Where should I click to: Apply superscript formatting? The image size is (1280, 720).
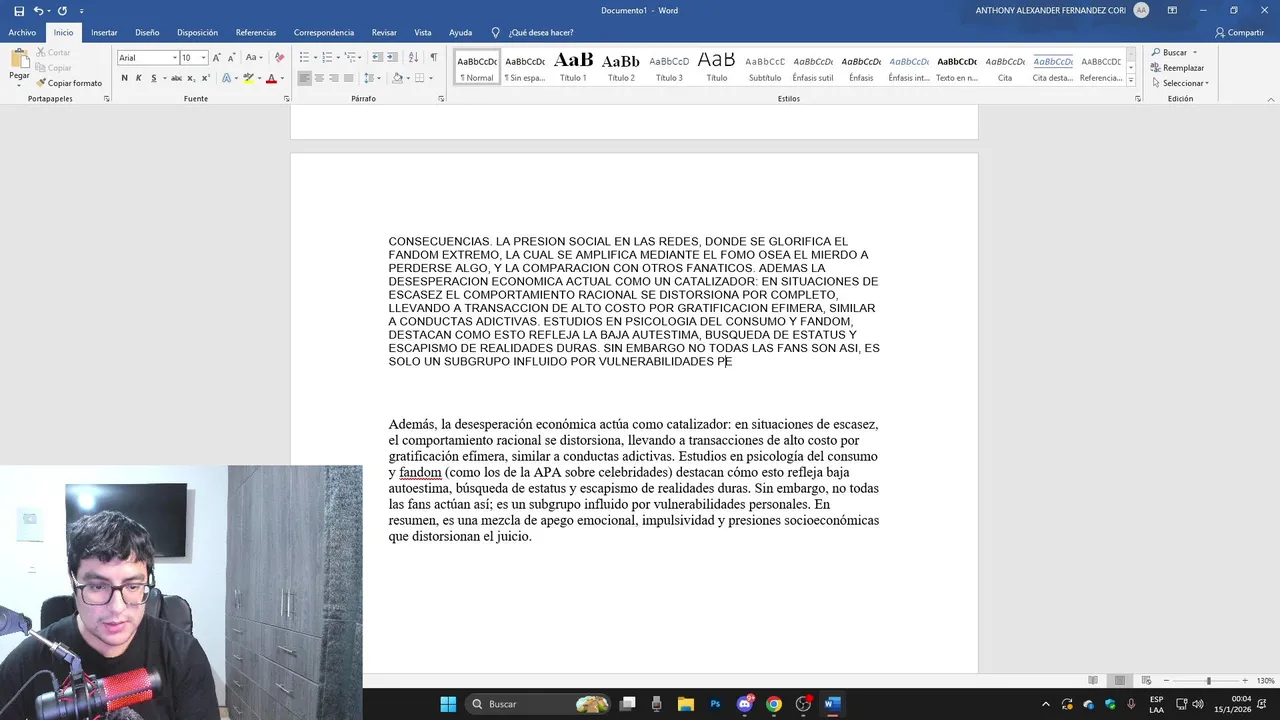coord(205,78)
